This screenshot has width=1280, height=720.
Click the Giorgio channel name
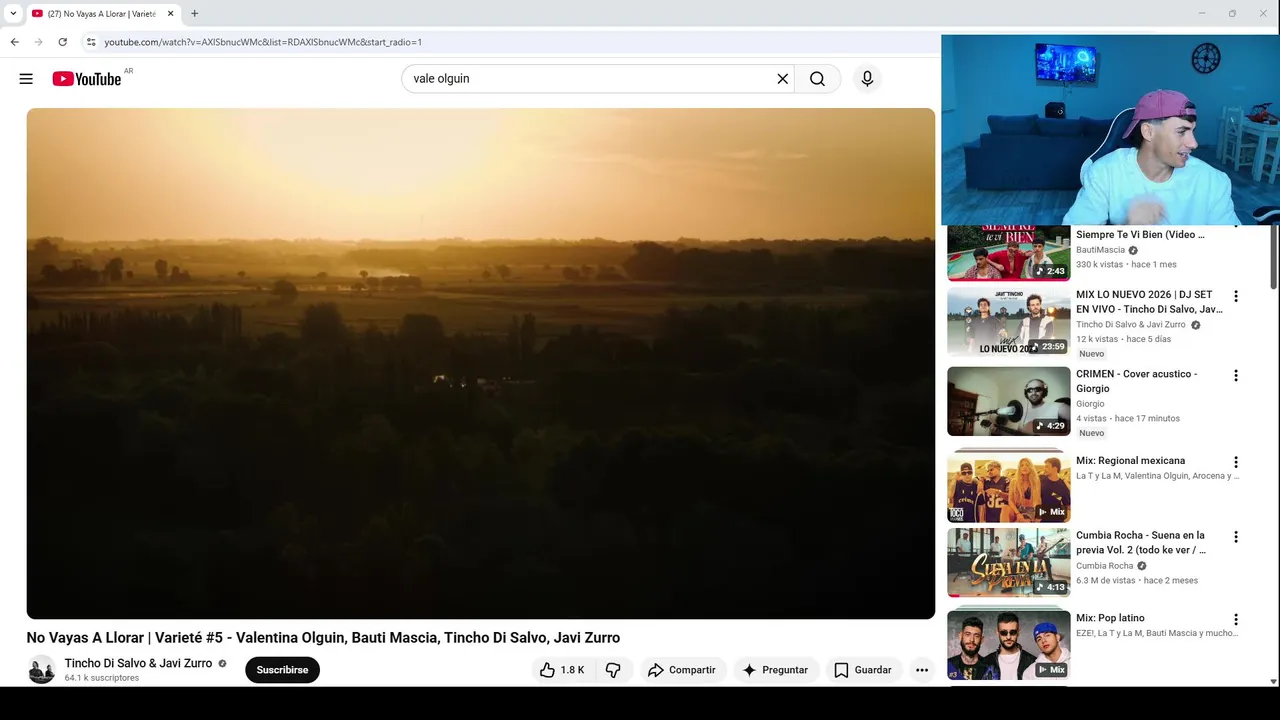tap(1090, 404)
